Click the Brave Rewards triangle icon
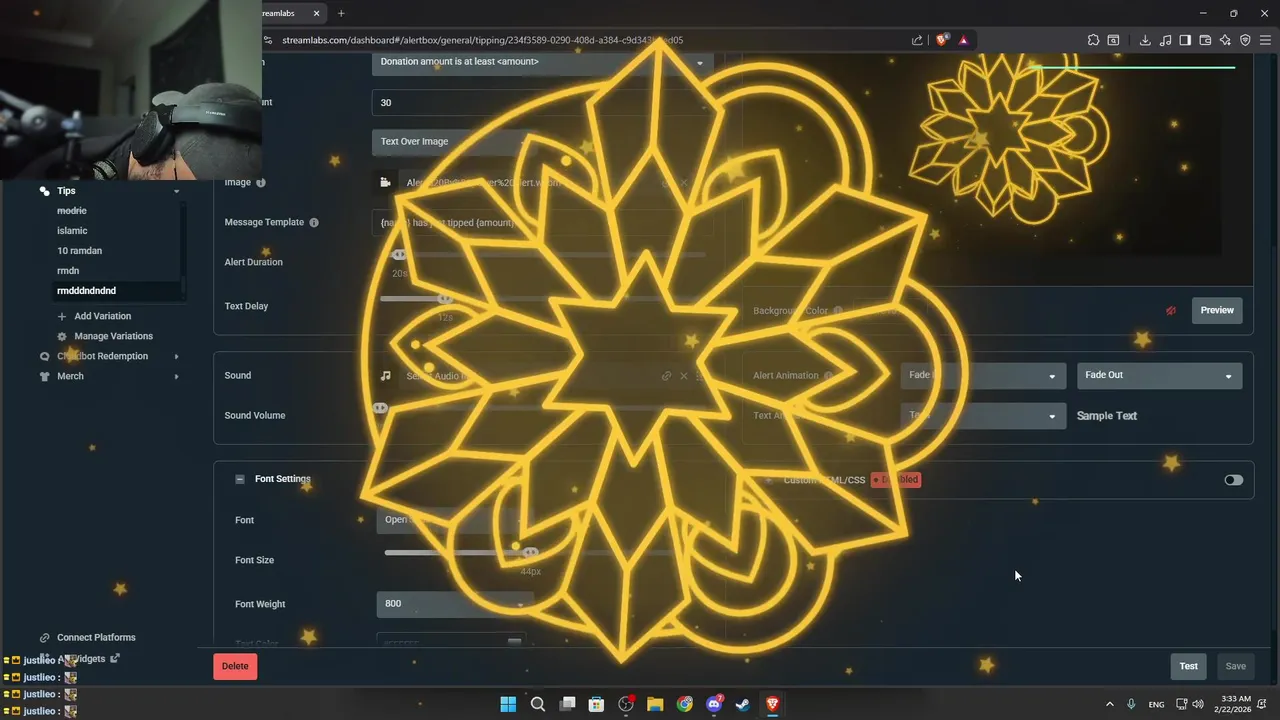Screen dimensions: 1280x720 [963, 40]
